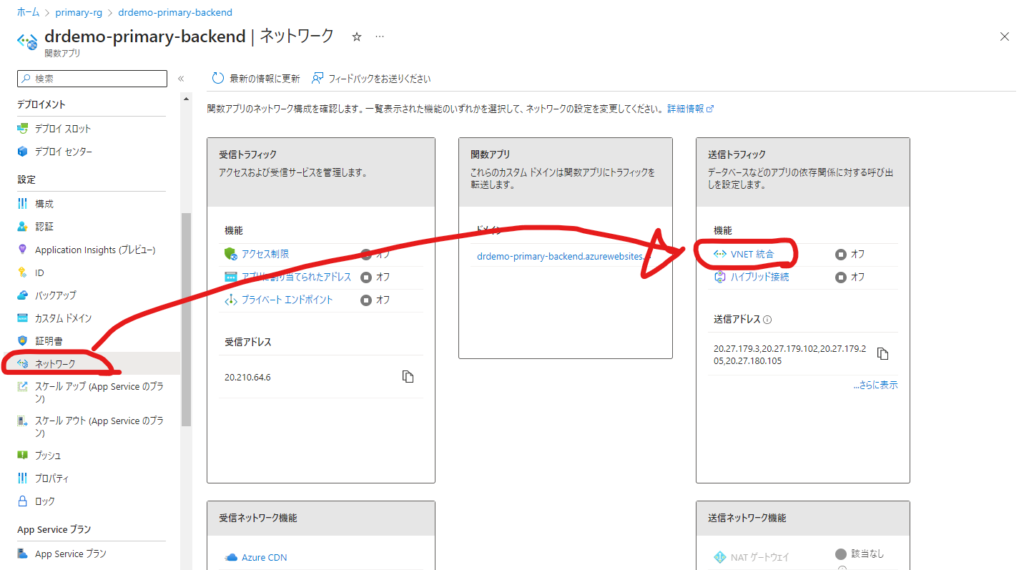The image size is (1024, 570).
Task: Open VNET 統合 feature link
Action: [752, 254]
